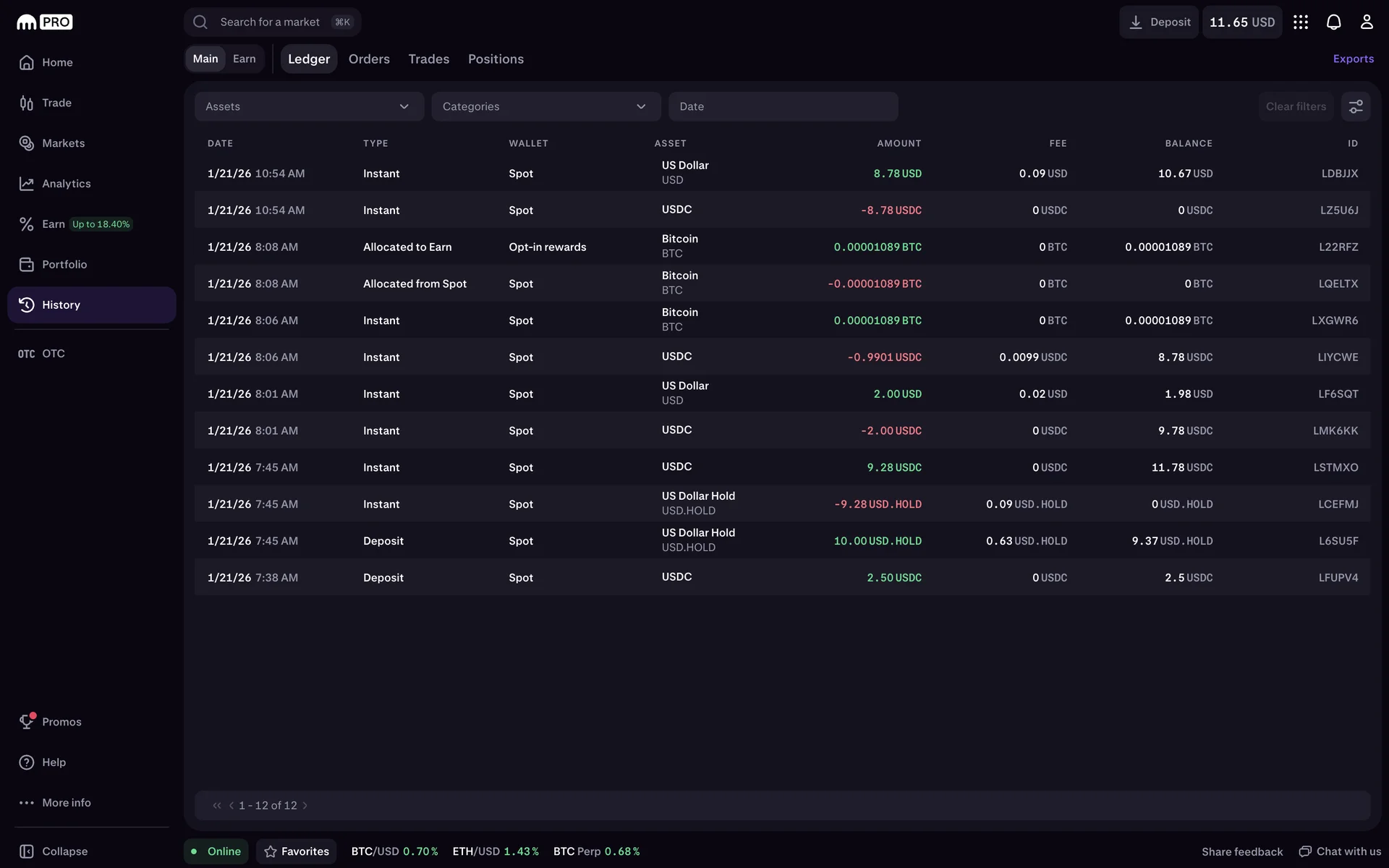Screen dimensions: 1389x868
Task: Switch to the Earn account toggle
Action: click(244, 59)
